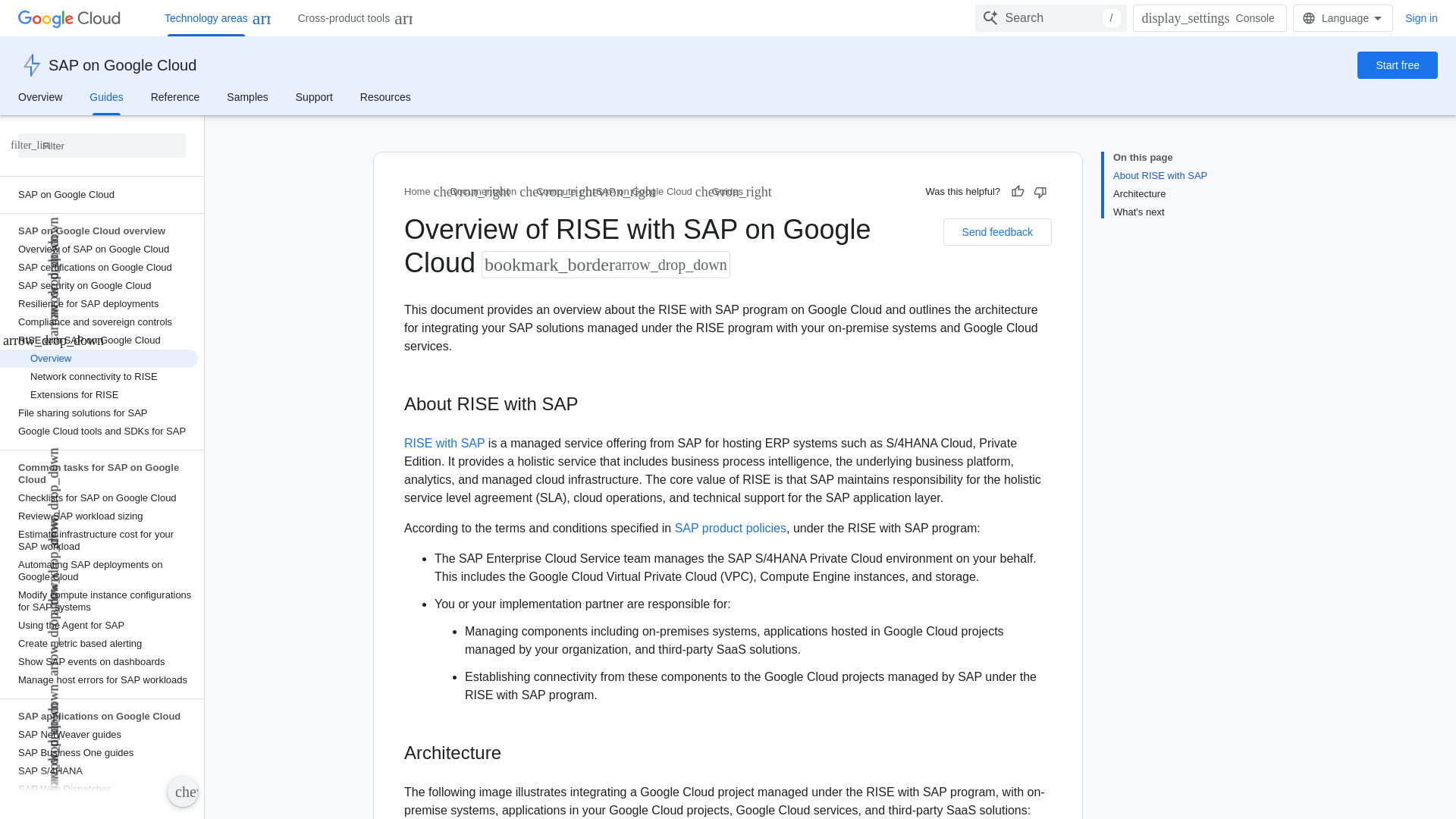Image resolution: width=1456 pixels, height=819 pixels.
Task: Open Network connectivity to RISE
Action: tap(94, 377)
